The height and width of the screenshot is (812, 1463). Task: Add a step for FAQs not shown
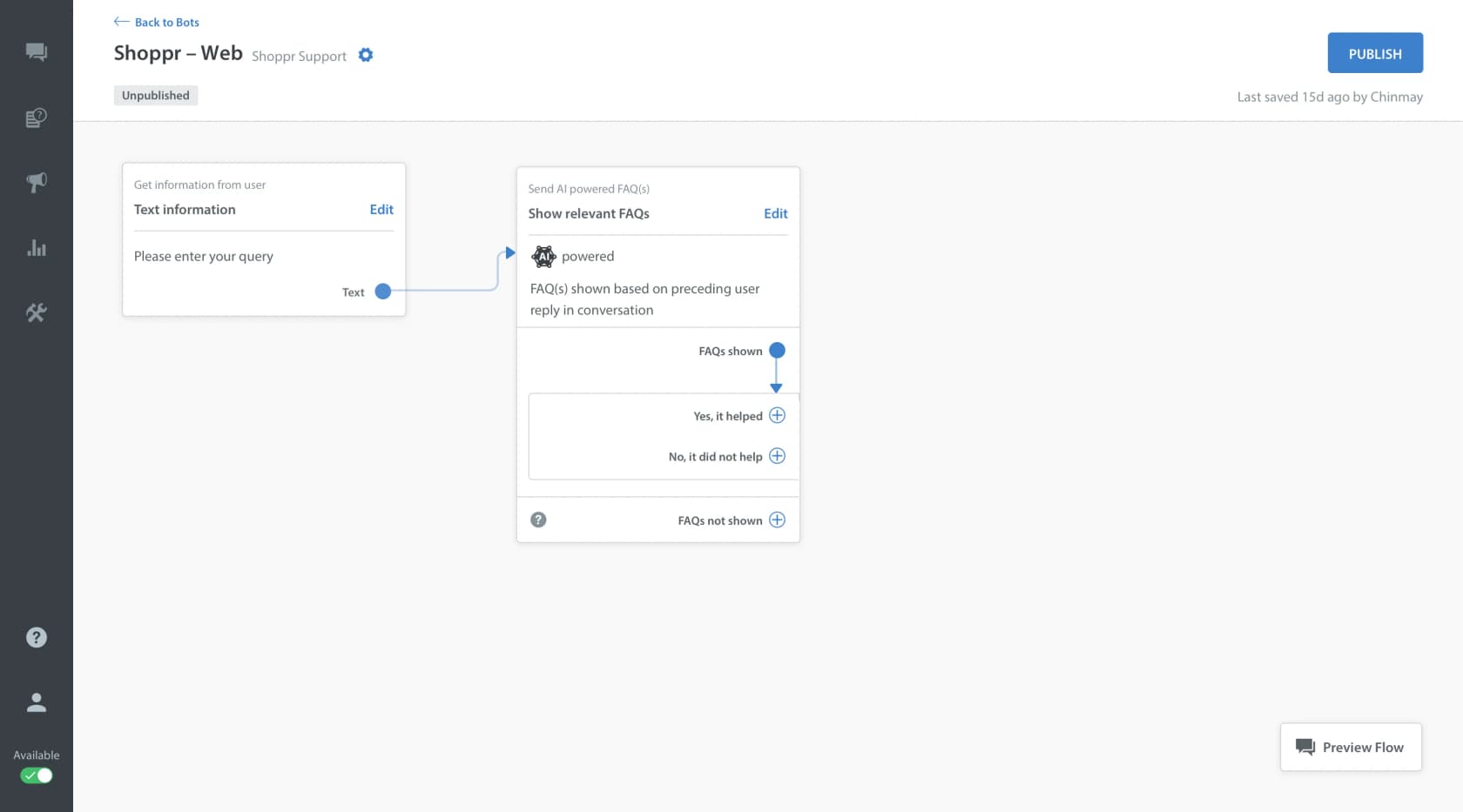tap(778, 520)
